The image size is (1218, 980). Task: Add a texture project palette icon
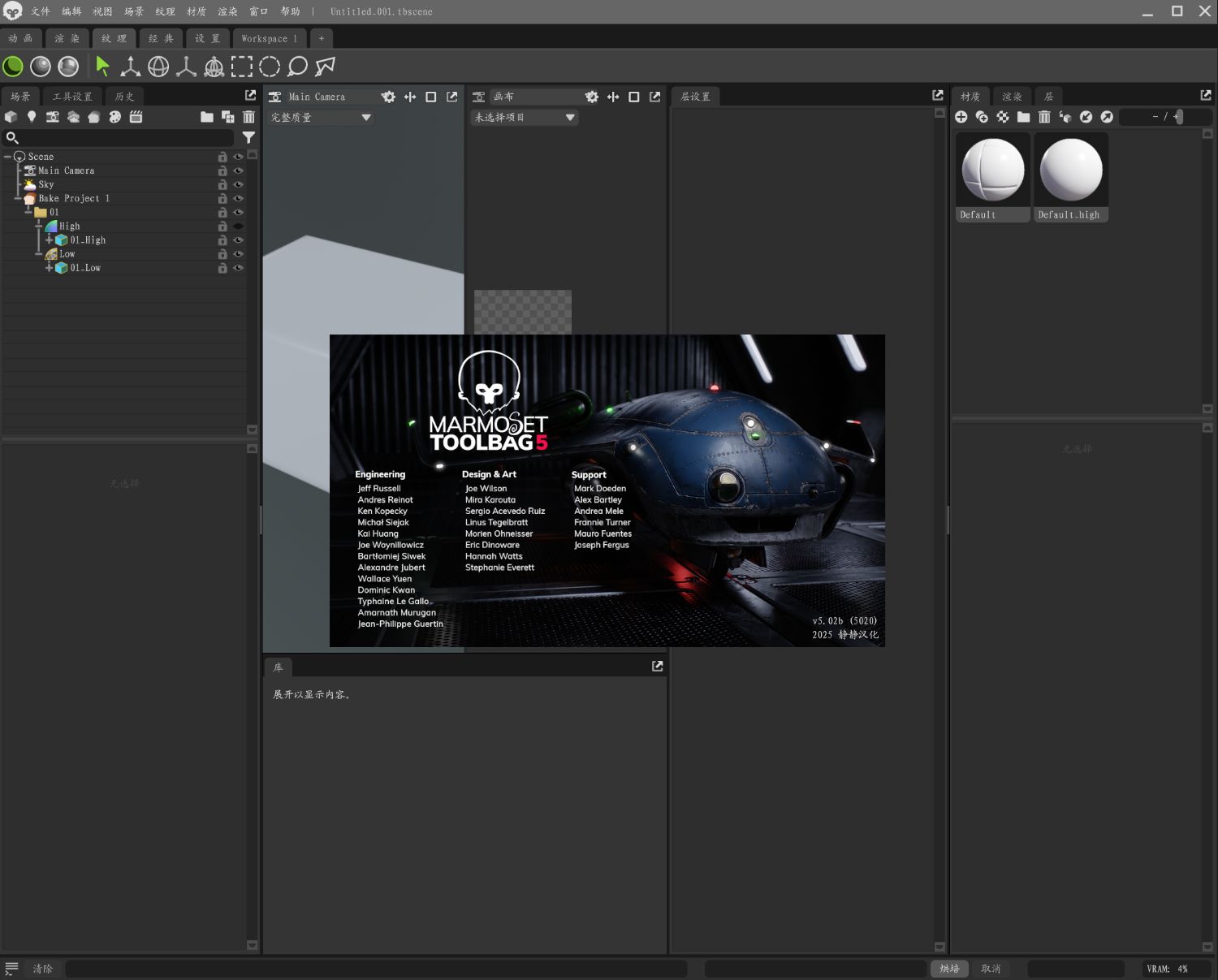pos(115,117)
